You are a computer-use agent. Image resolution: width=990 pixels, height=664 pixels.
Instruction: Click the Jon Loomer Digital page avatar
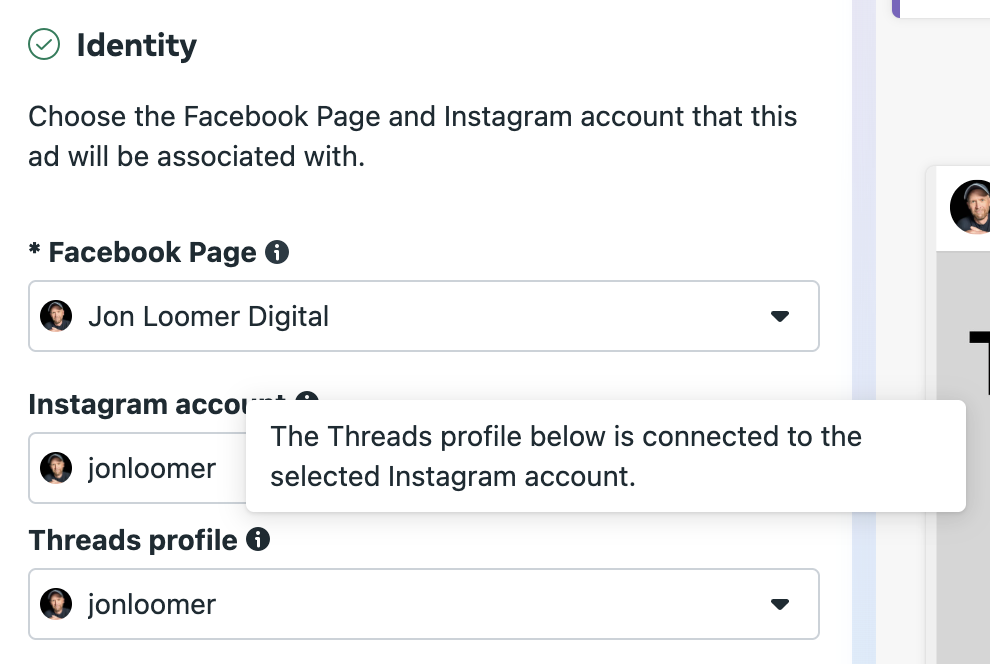click(x=56, y=316)
